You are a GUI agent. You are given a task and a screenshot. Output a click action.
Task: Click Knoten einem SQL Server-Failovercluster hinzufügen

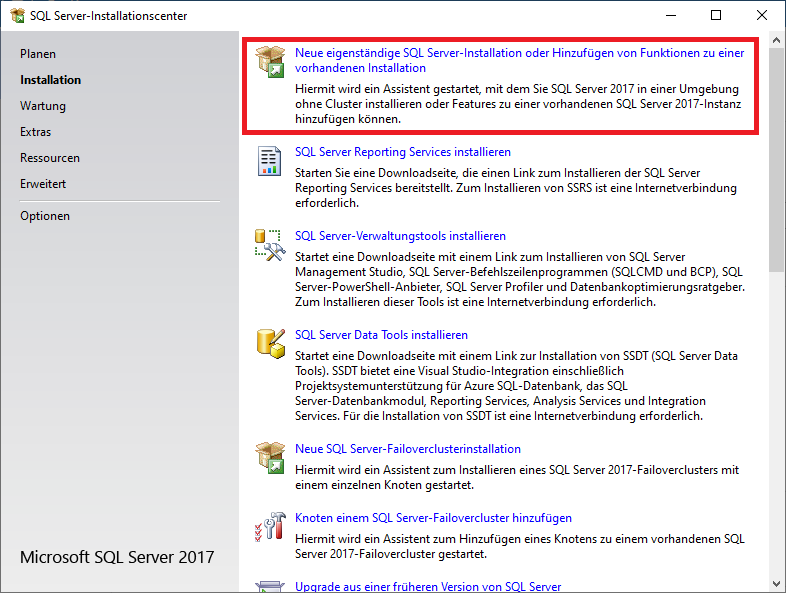433,518
